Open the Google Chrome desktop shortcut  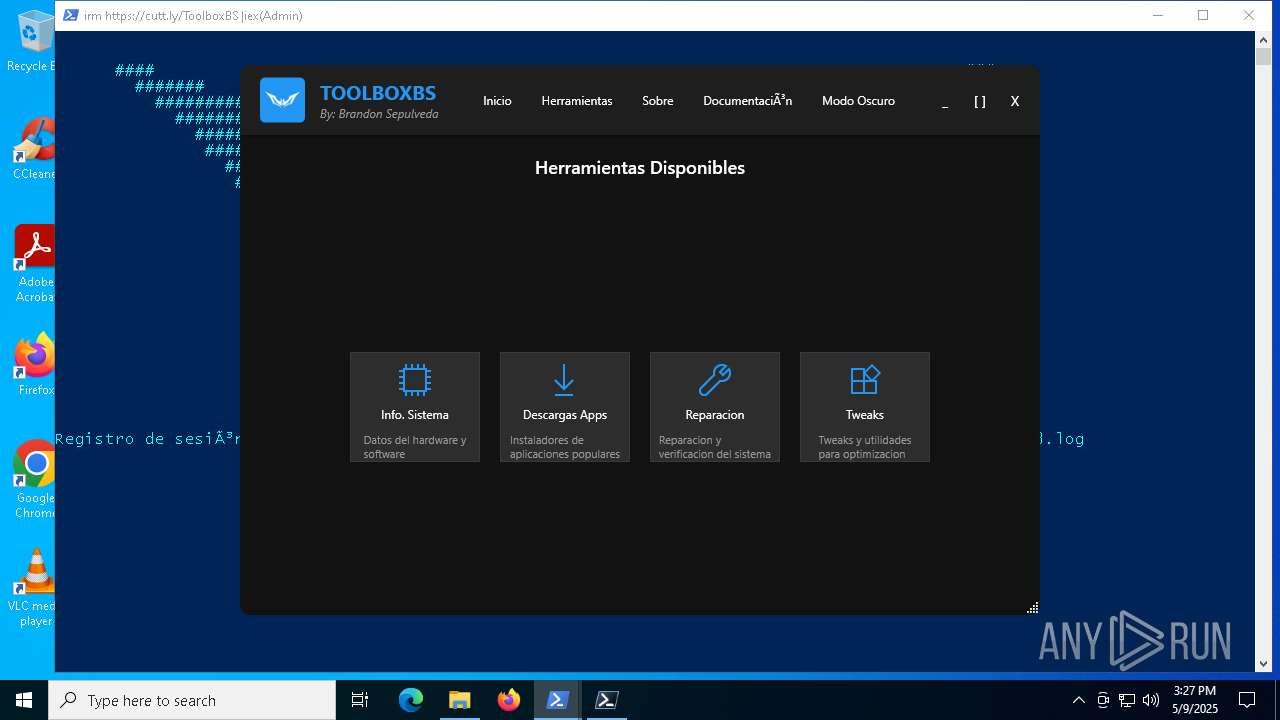point(35,480)
